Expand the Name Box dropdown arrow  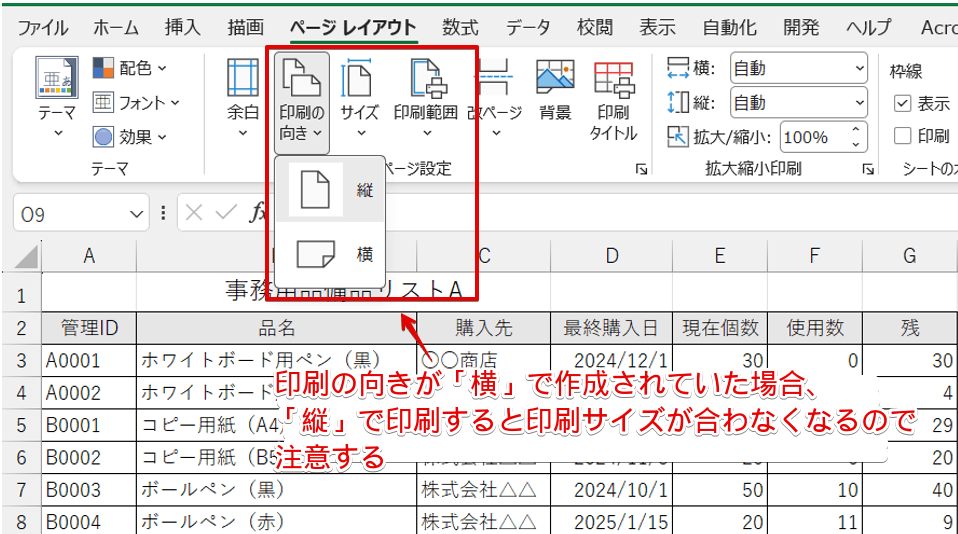(x=136, y=214)
